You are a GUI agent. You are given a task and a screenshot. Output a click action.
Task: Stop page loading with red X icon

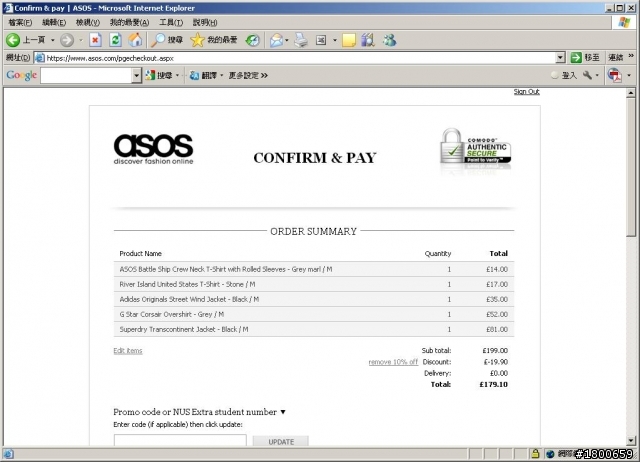95,40
